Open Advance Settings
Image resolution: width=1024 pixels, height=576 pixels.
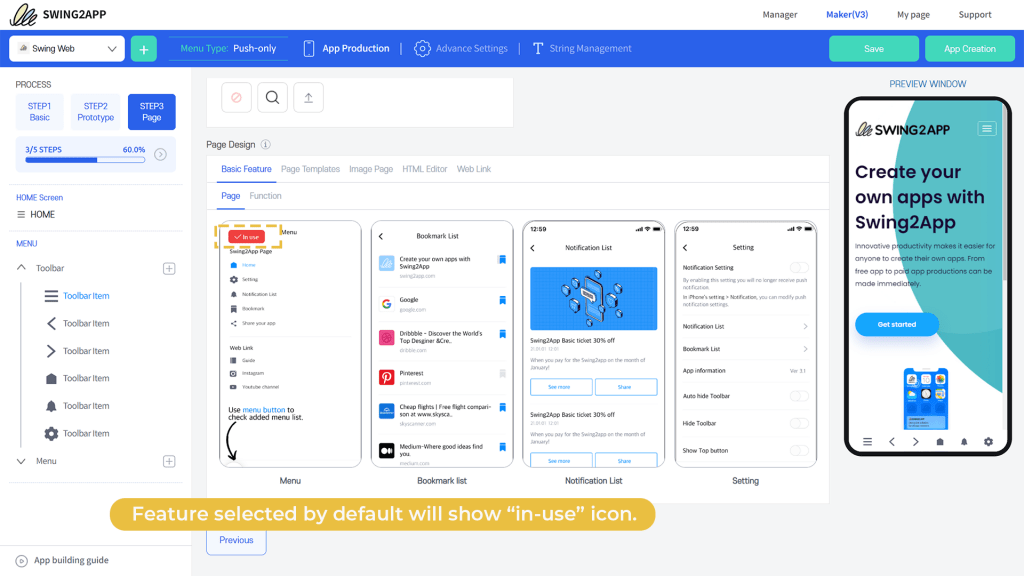[x=460, y=48]
